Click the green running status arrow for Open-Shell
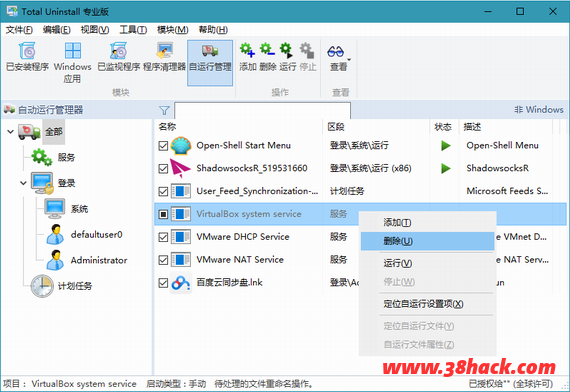Viewport: 570px width, 392px height. [446, 145]
